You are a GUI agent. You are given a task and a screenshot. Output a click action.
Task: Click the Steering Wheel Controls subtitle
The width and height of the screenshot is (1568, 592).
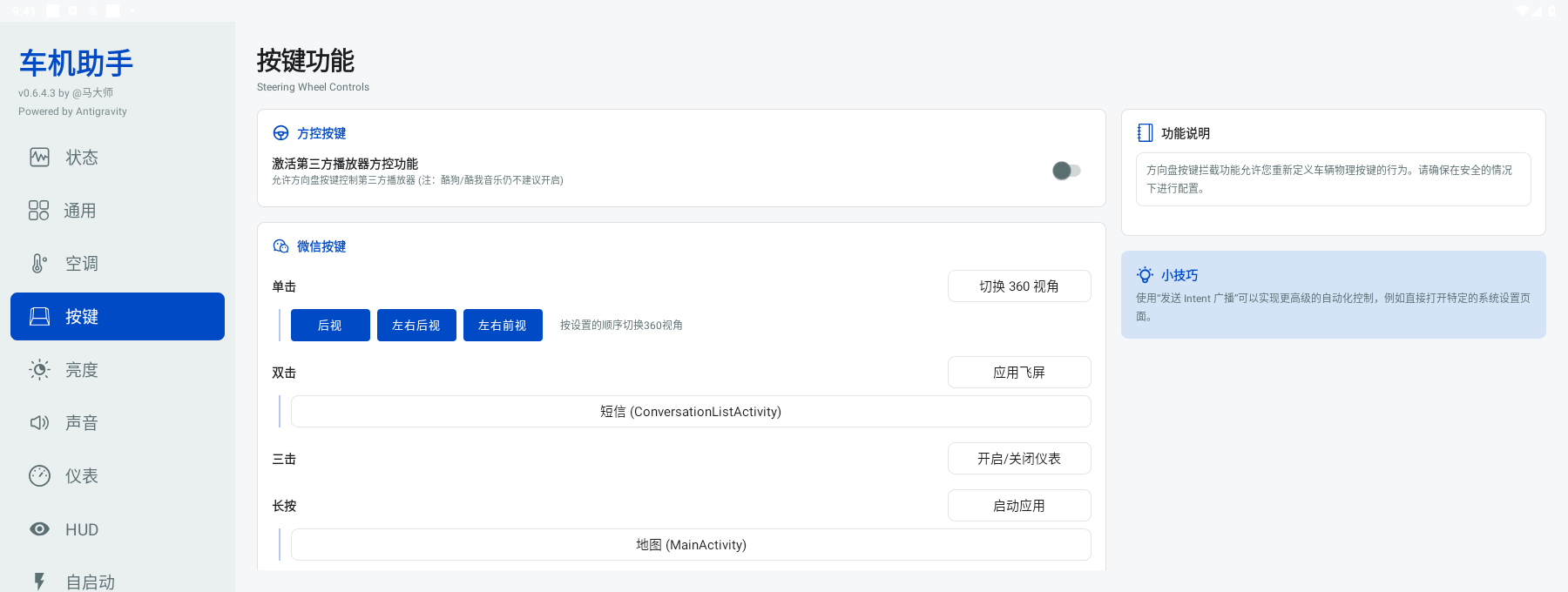click(x=313, y=87)
